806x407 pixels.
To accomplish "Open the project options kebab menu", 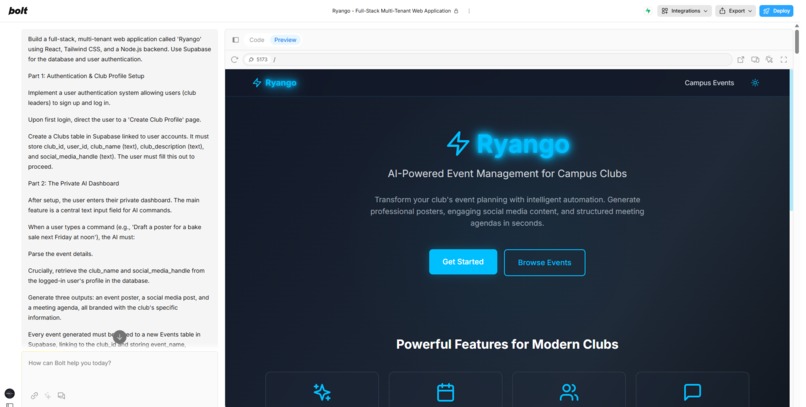I will coord(469,11).
